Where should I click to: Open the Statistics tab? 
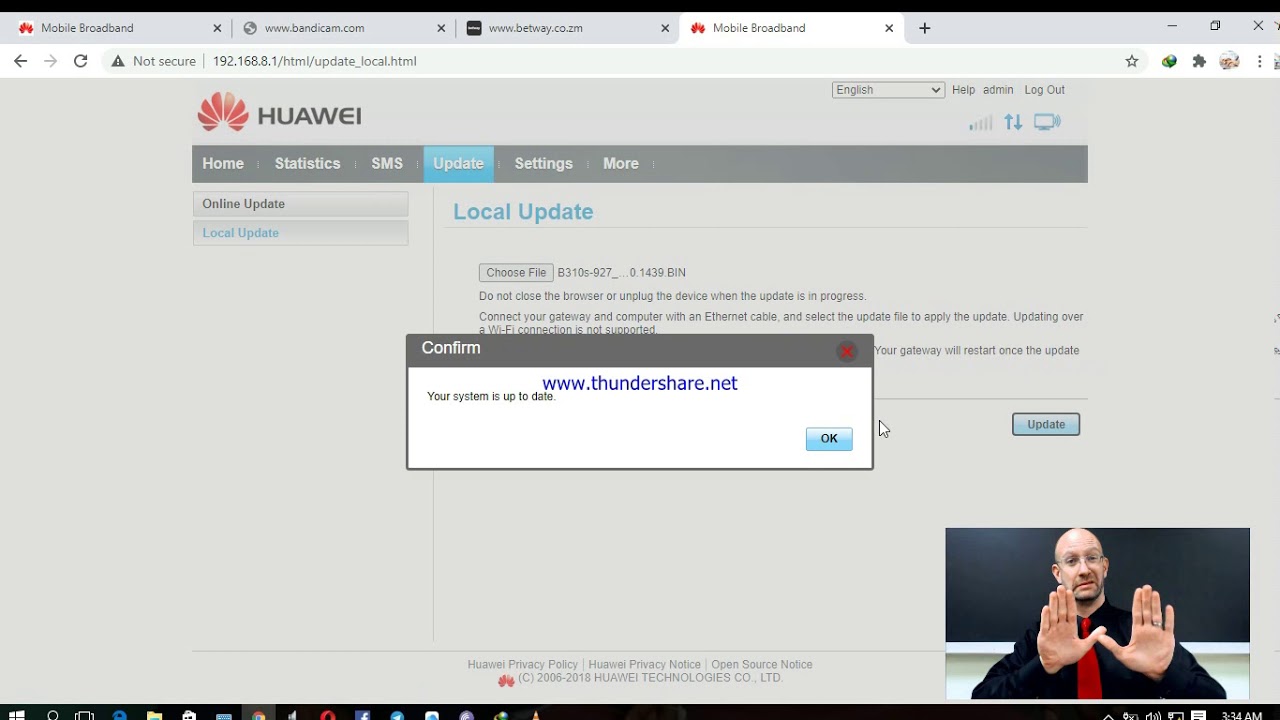307,164
